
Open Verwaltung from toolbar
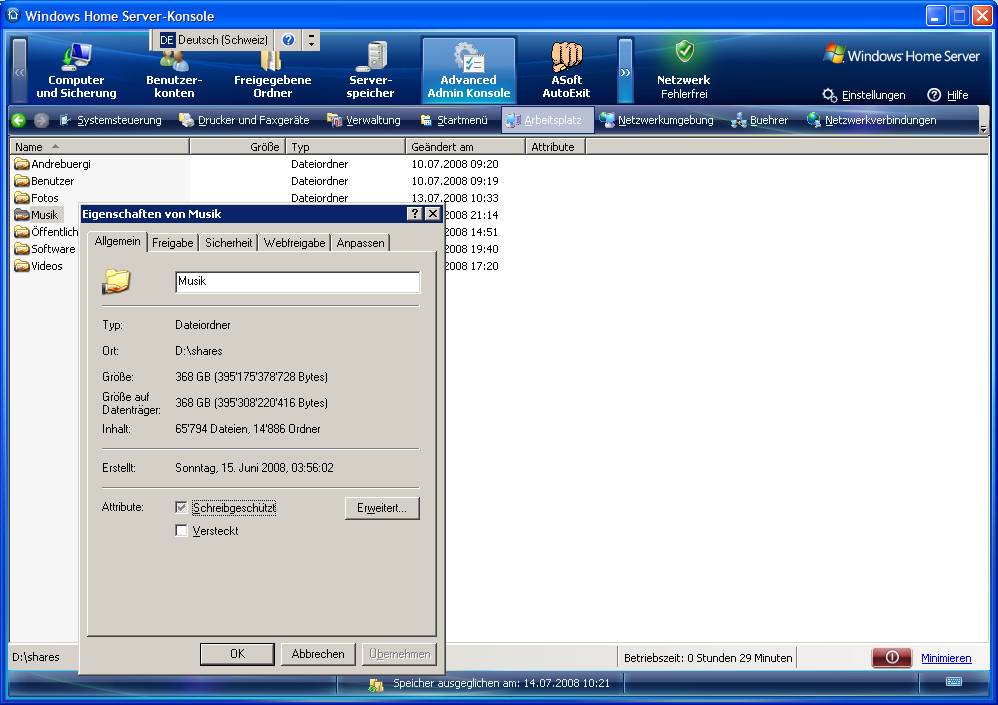363,120
